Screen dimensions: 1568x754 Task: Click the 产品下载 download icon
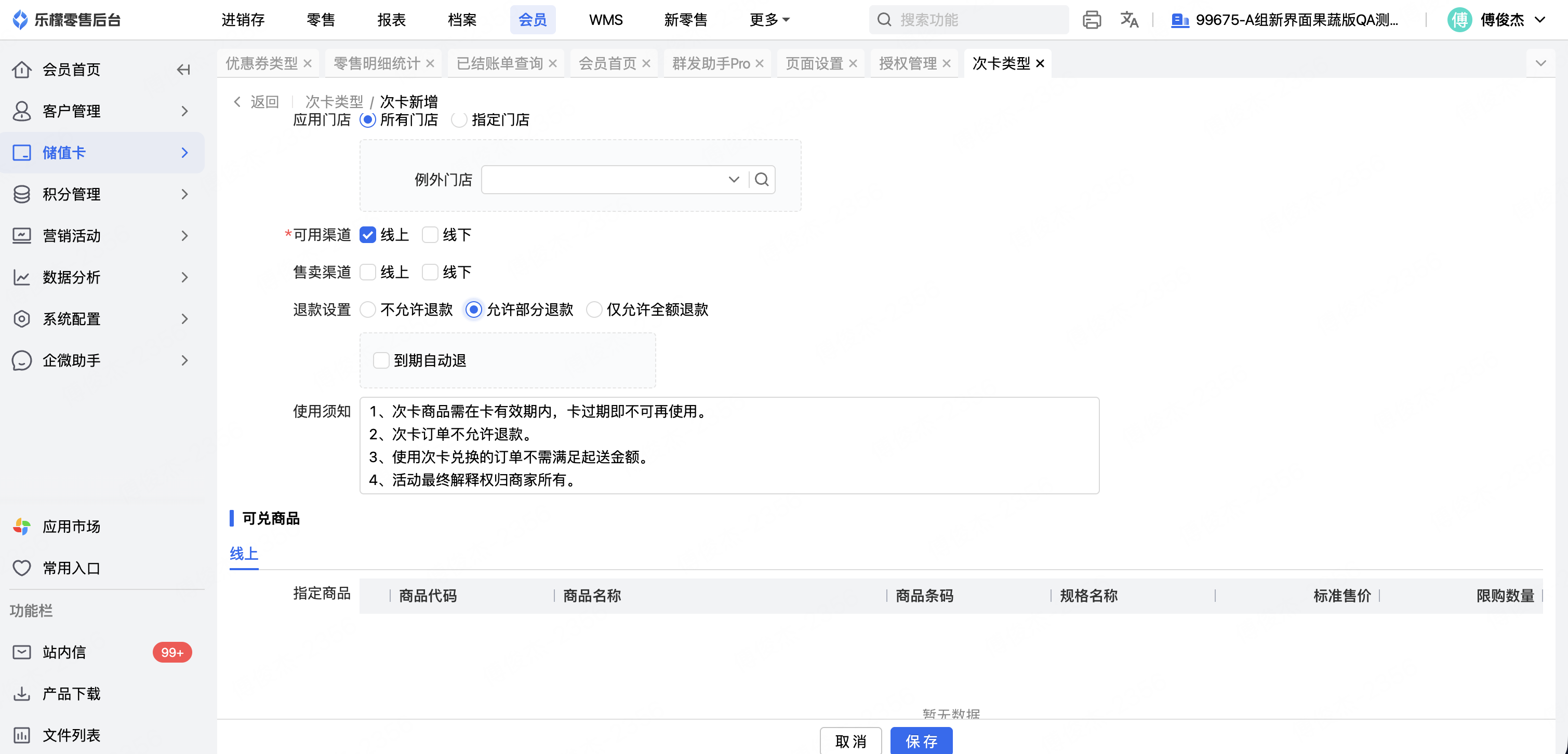22,694
